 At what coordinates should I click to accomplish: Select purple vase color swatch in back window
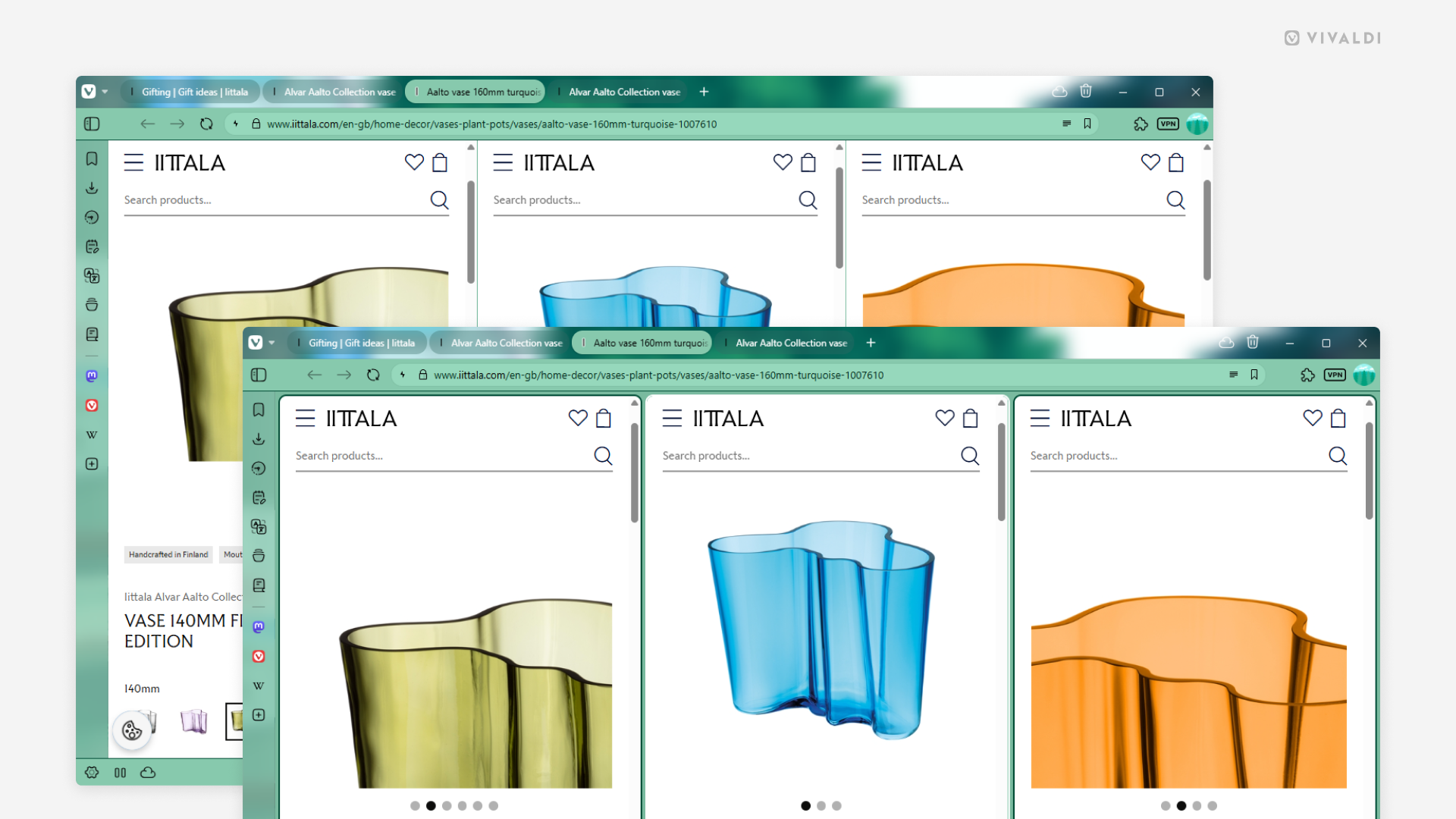pyautogui.click(x=194, y=720)
